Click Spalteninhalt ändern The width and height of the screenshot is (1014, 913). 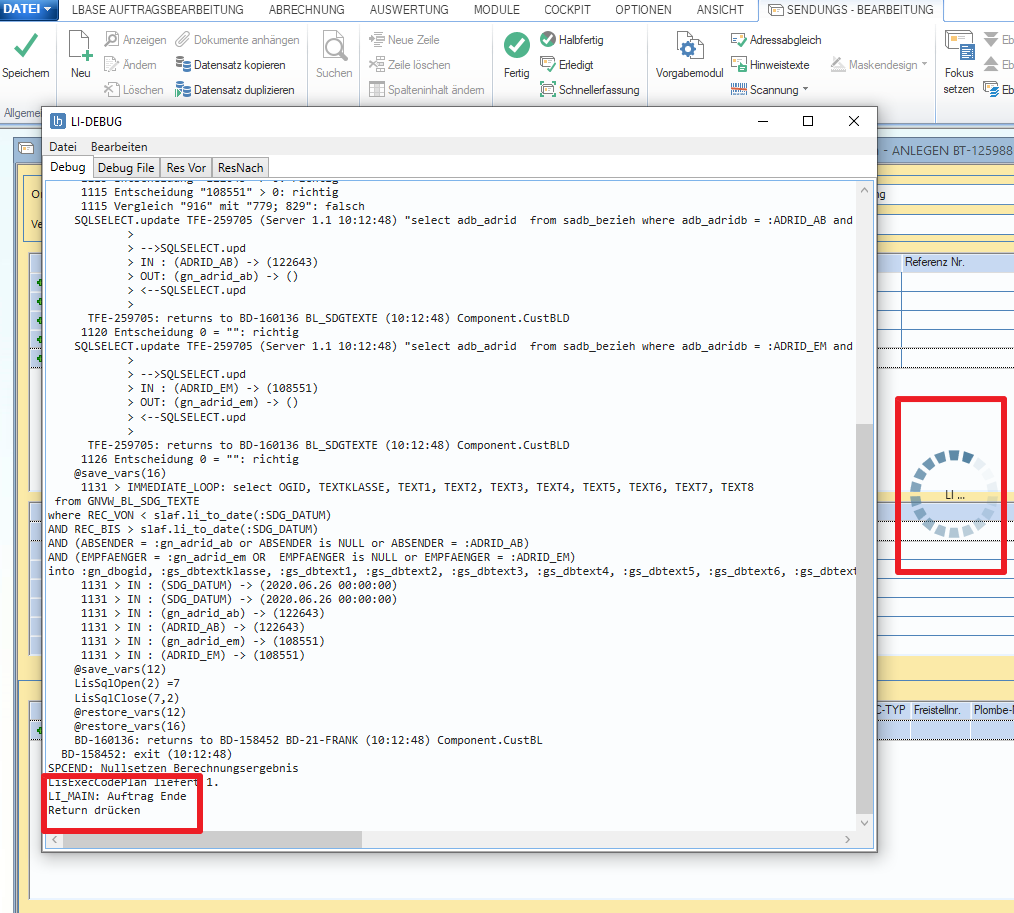pos(427,90)
